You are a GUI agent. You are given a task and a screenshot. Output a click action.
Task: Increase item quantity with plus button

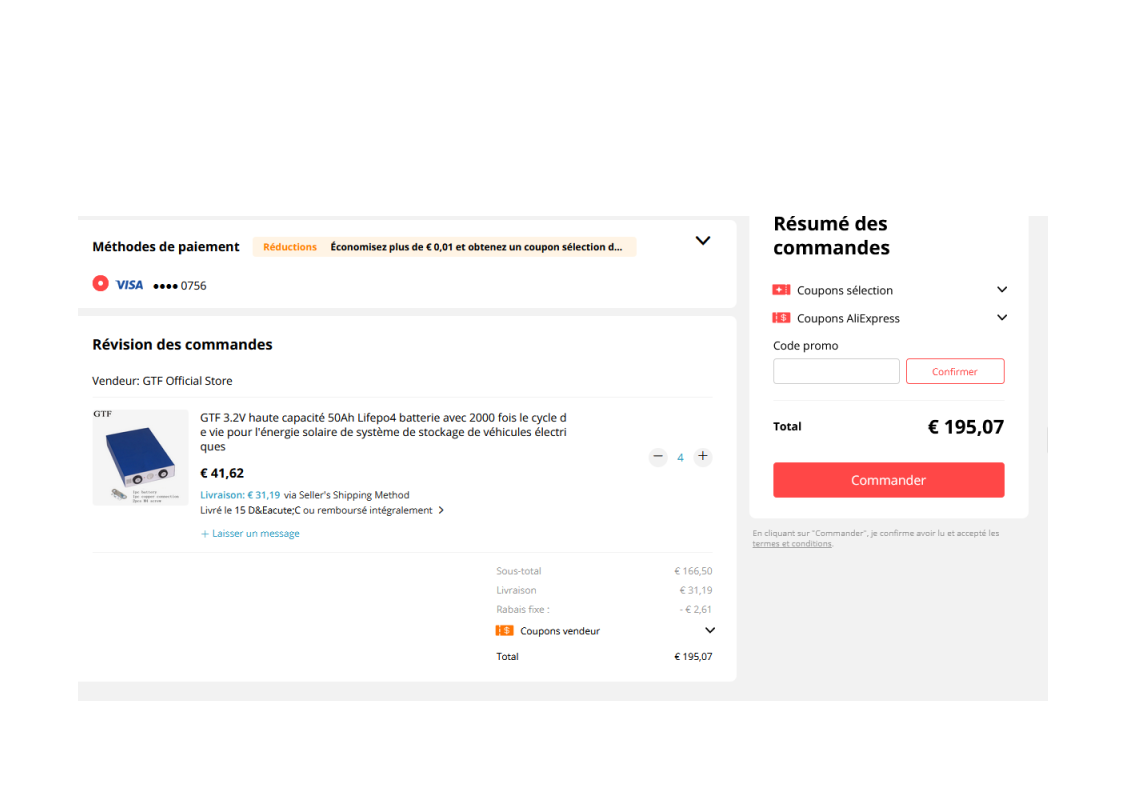[x=703, y=457]
